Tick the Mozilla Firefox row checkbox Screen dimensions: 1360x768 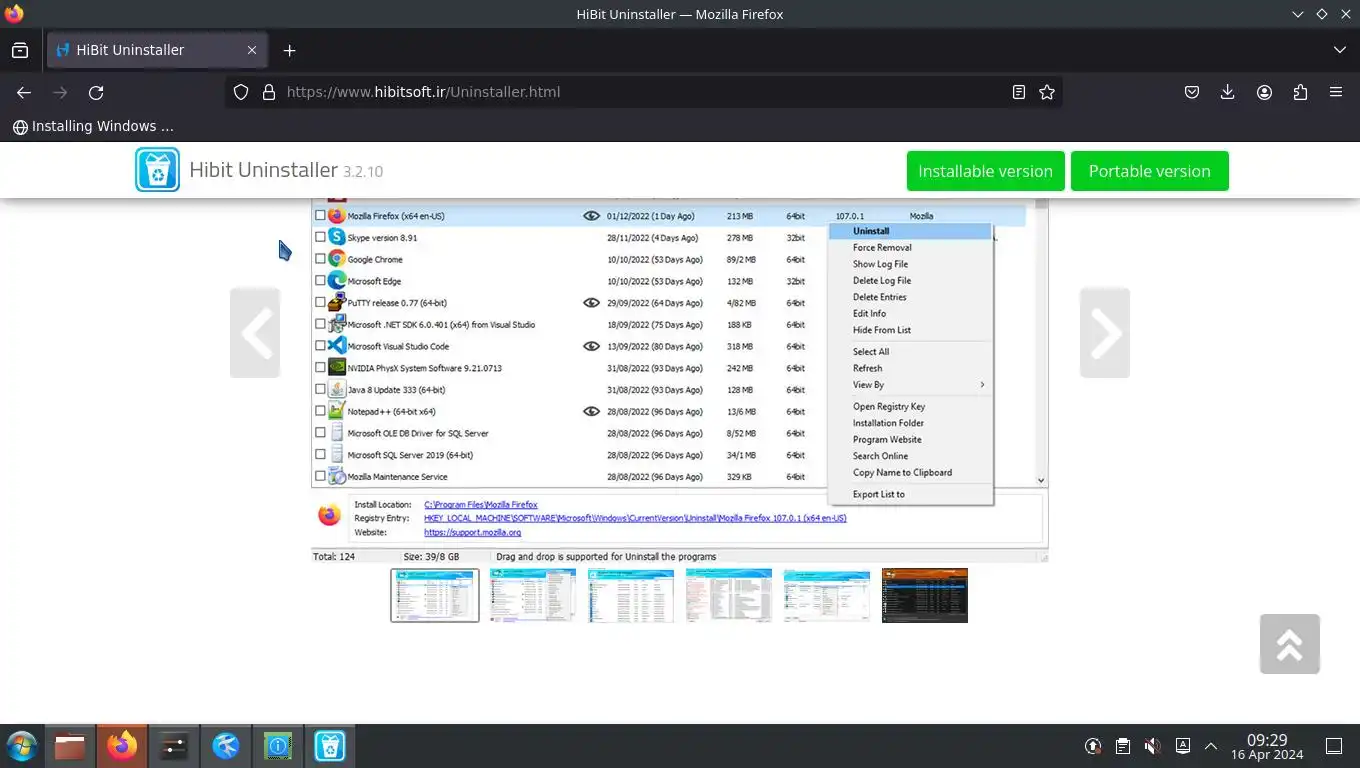coord(320,215)
